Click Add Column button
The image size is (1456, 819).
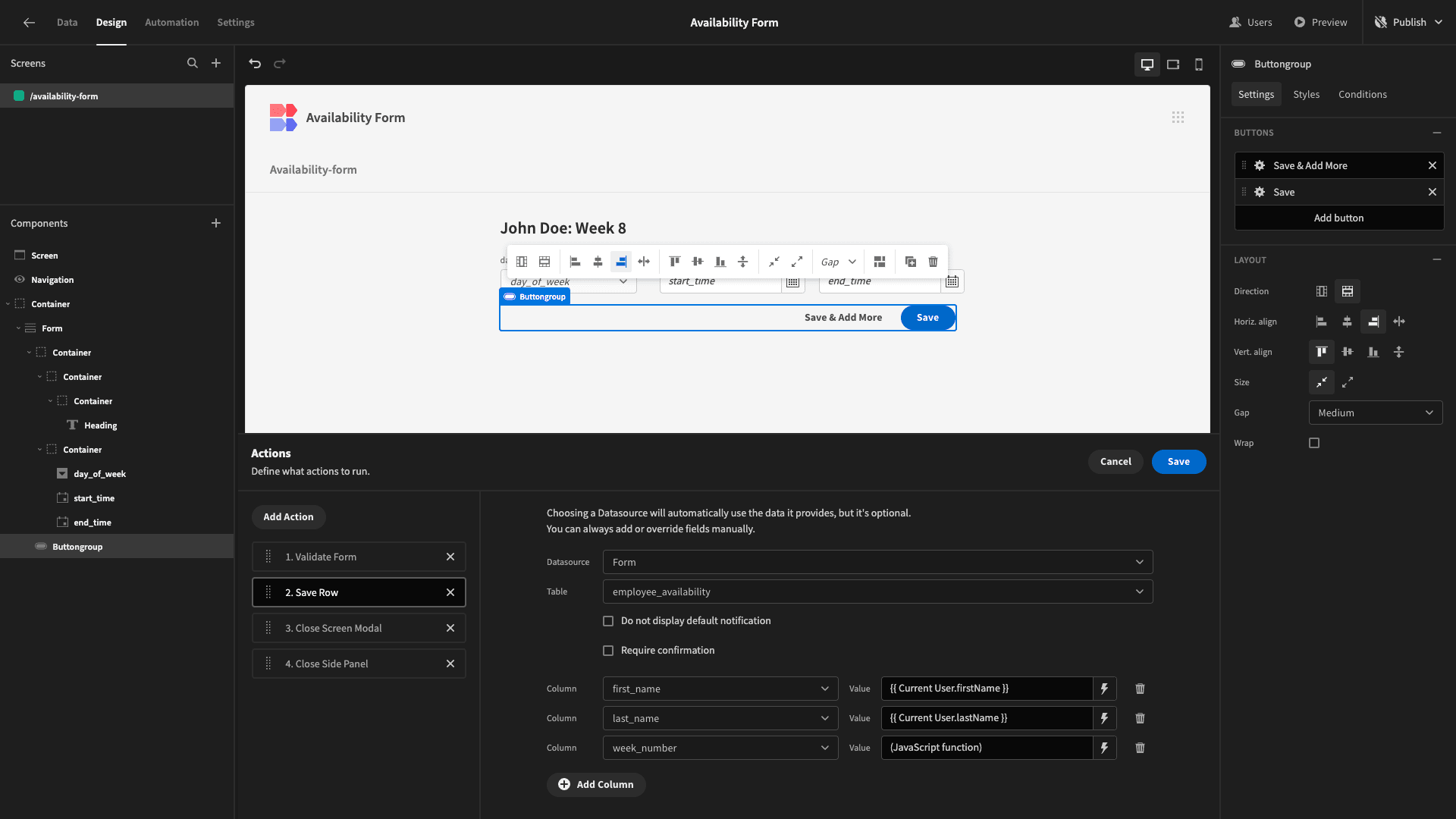pos(596,785)
